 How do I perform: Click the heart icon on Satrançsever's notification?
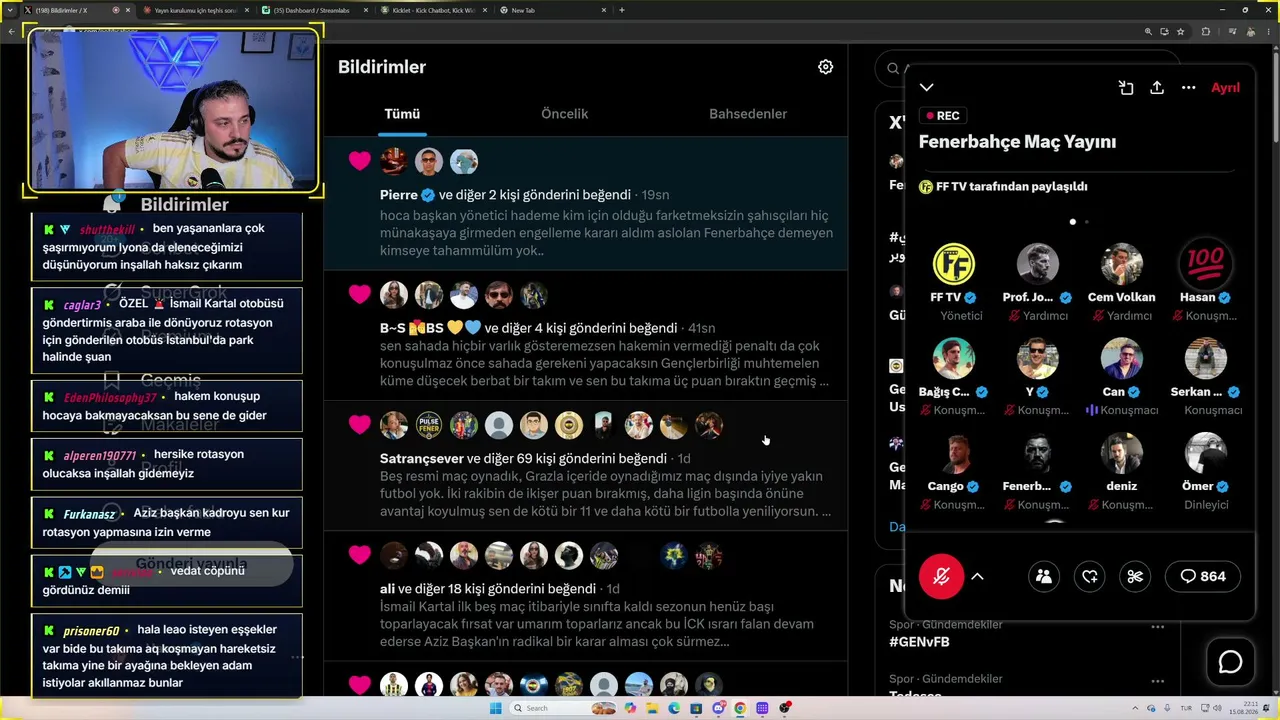tap(360, 425)
